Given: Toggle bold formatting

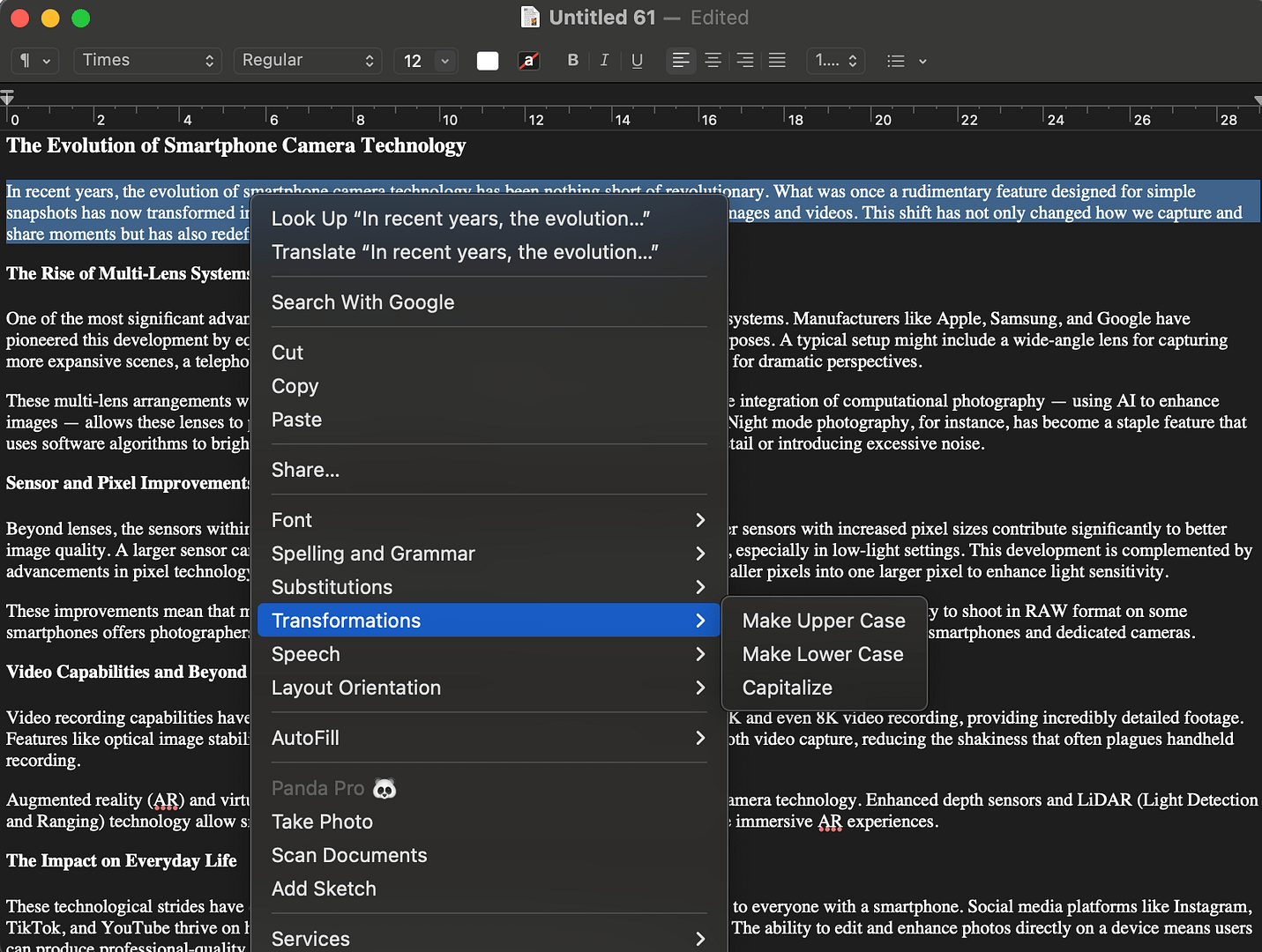Looking at the screenshot, I should click(572, 61).
